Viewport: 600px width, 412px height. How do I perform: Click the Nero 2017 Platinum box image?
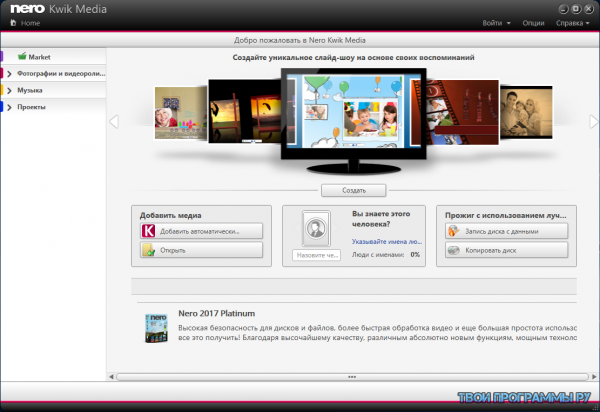156,328
